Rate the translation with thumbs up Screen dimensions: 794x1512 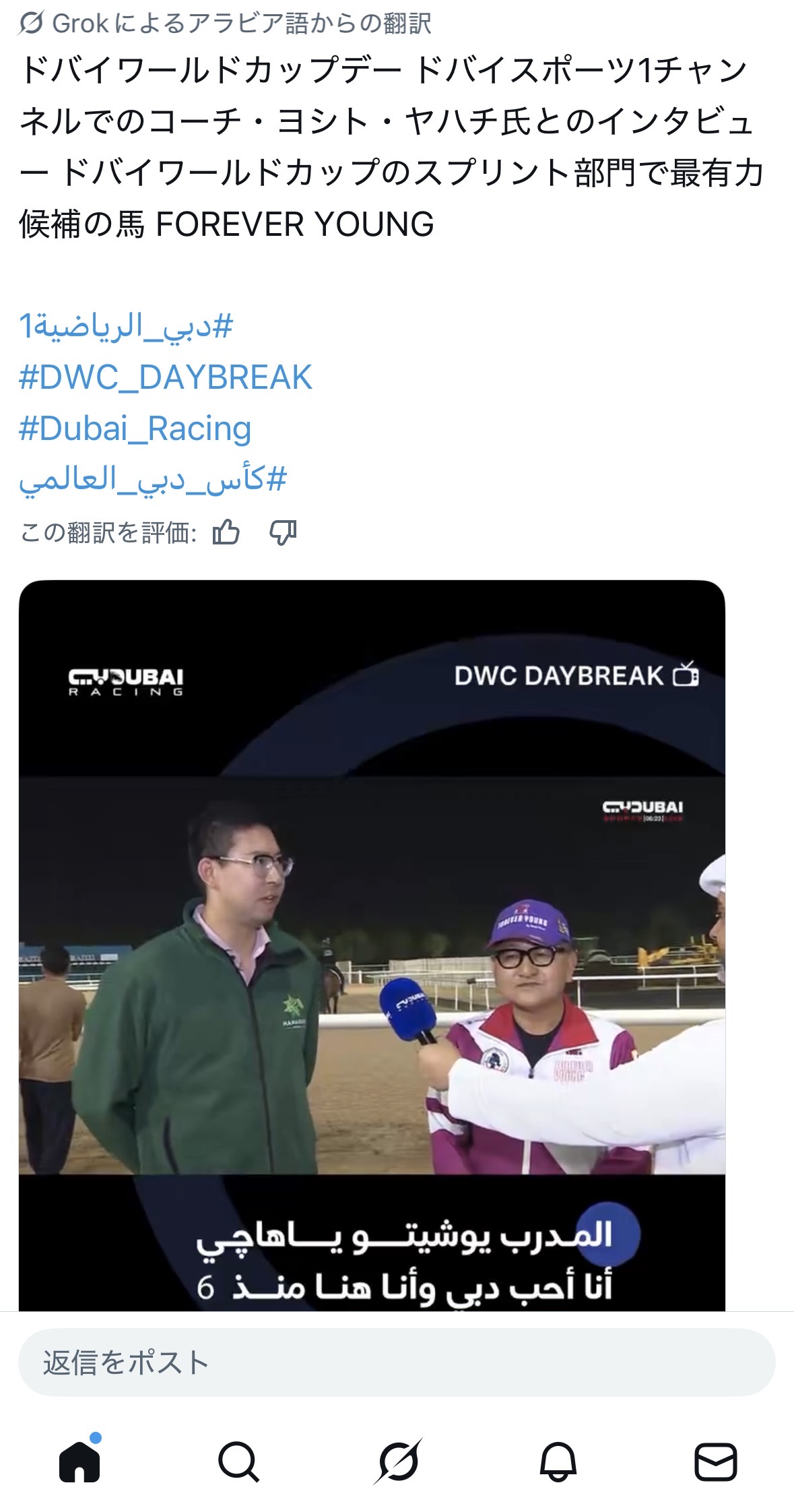[x=226, y=532]
